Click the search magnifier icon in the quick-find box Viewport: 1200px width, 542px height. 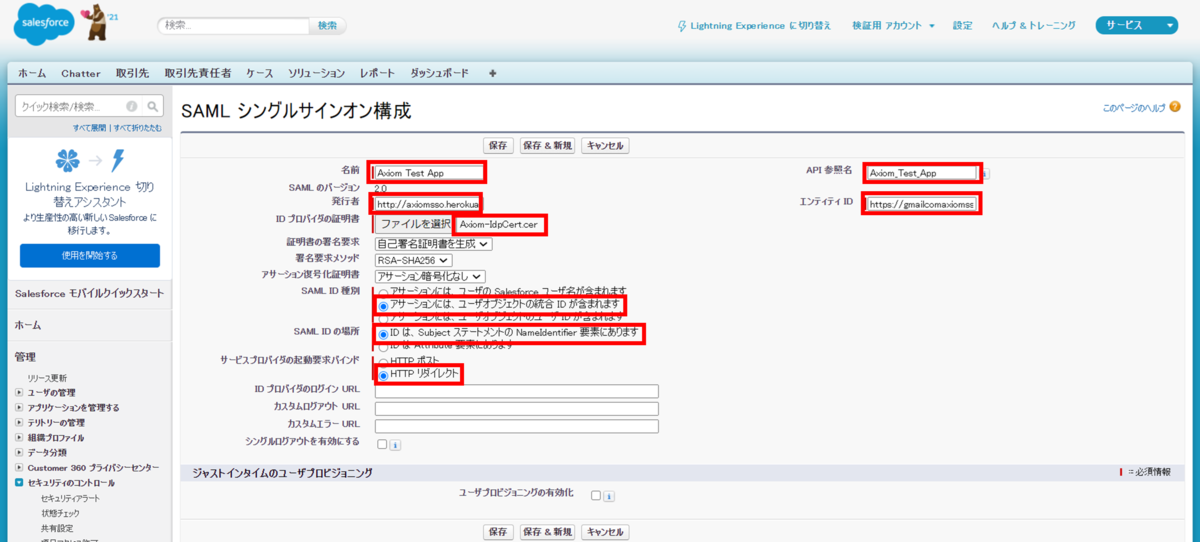[x=153, y=106]
